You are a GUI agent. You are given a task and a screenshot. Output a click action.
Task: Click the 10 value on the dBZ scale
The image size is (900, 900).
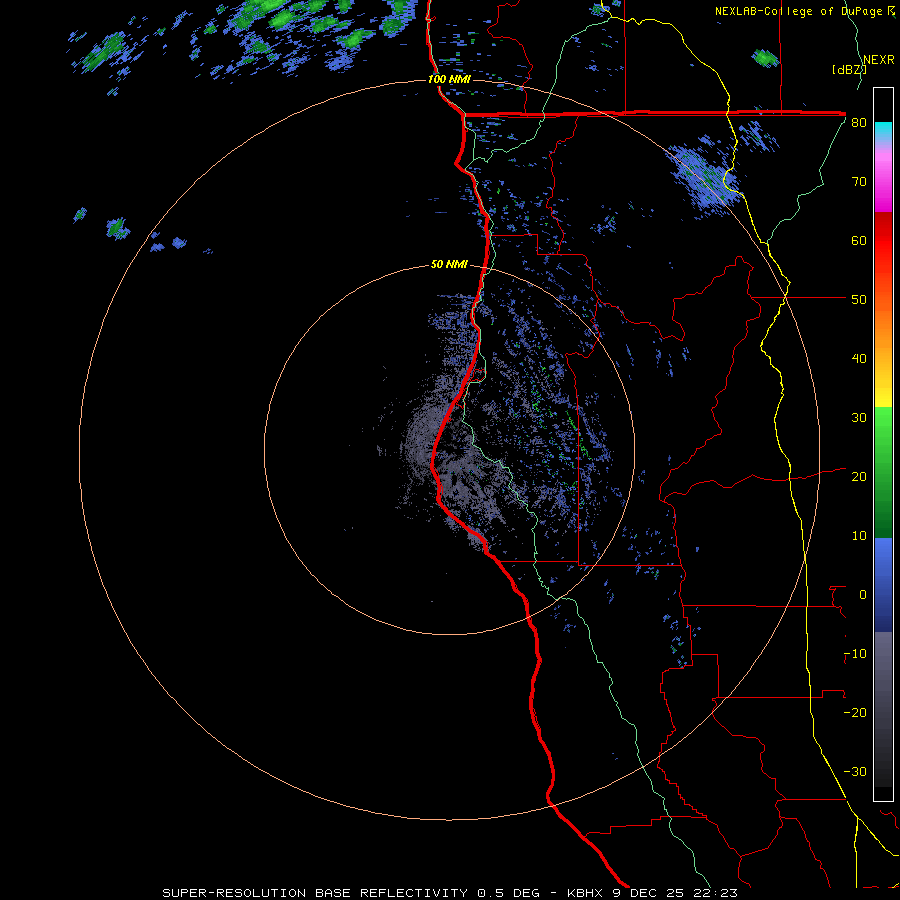click(859, 536)
